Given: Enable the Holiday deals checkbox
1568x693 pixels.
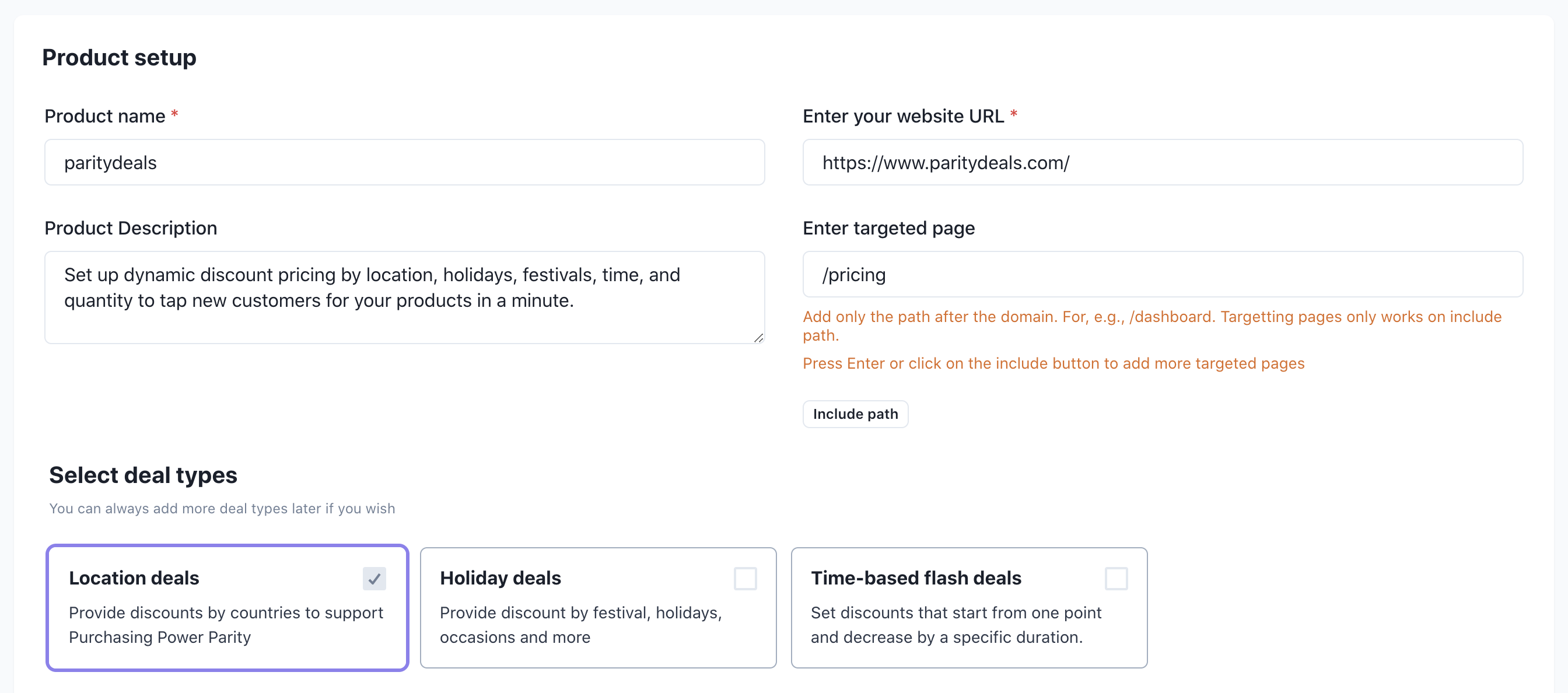Looking at the screenshot, I should [x=744, y=578].
